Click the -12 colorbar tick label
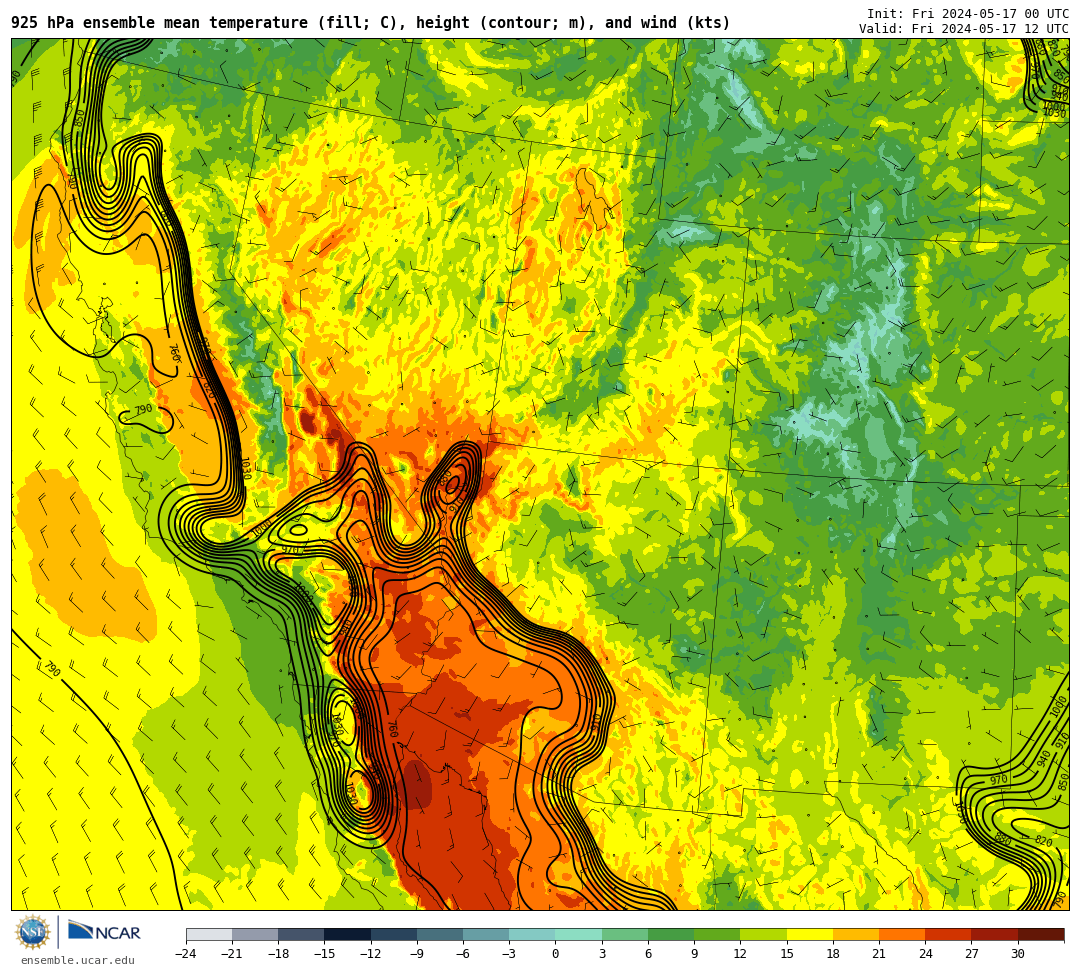Viewport: 1080px width, 973px height. coord(371,954)
